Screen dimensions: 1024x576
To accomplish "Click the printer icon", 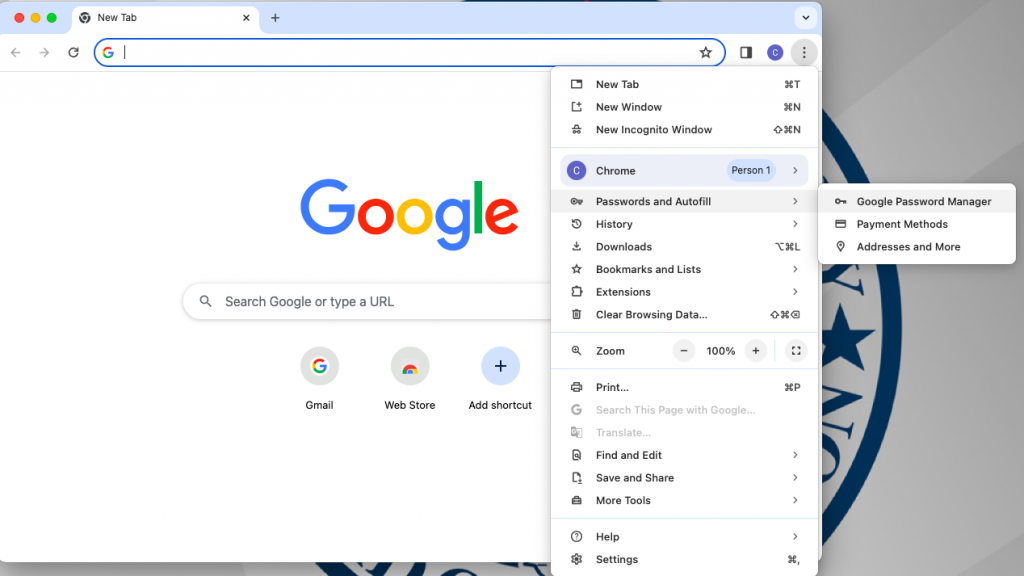I will coord(576,387).
